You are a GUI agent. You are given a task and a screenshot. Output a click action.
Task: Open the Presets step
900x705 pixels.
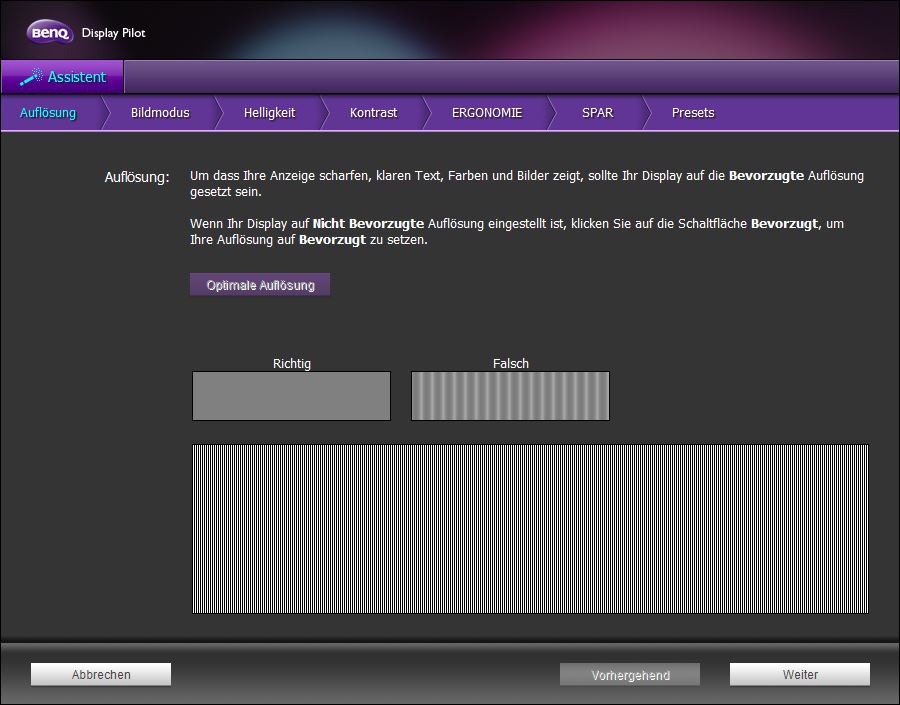693,113
